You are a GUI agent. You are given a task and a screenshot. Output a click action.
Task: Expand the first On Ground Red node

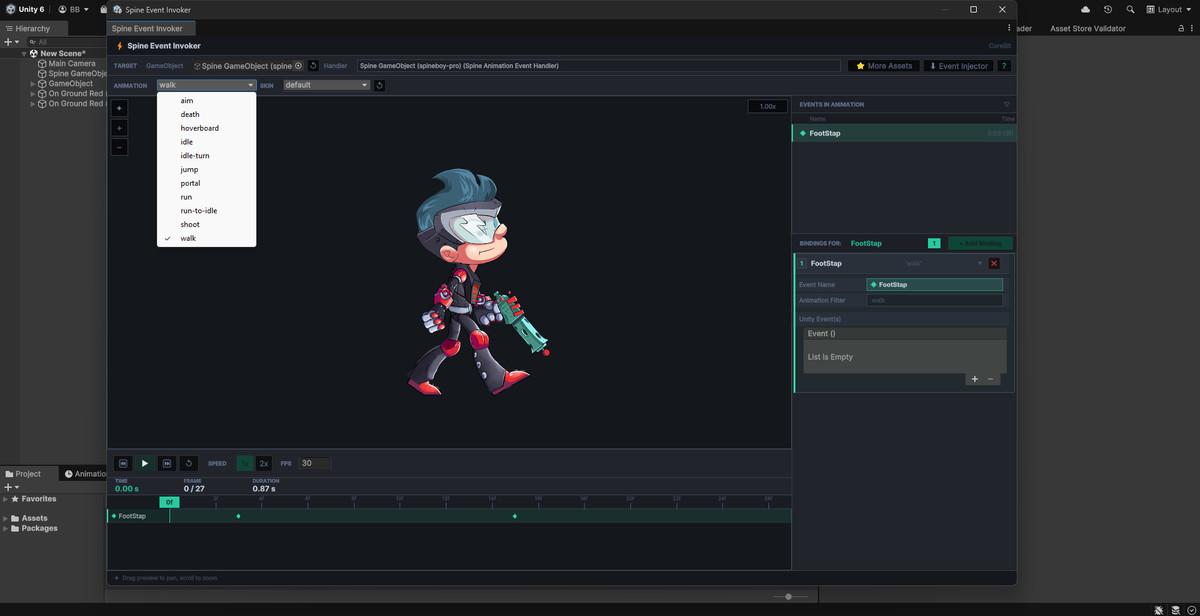pos(34,94)
